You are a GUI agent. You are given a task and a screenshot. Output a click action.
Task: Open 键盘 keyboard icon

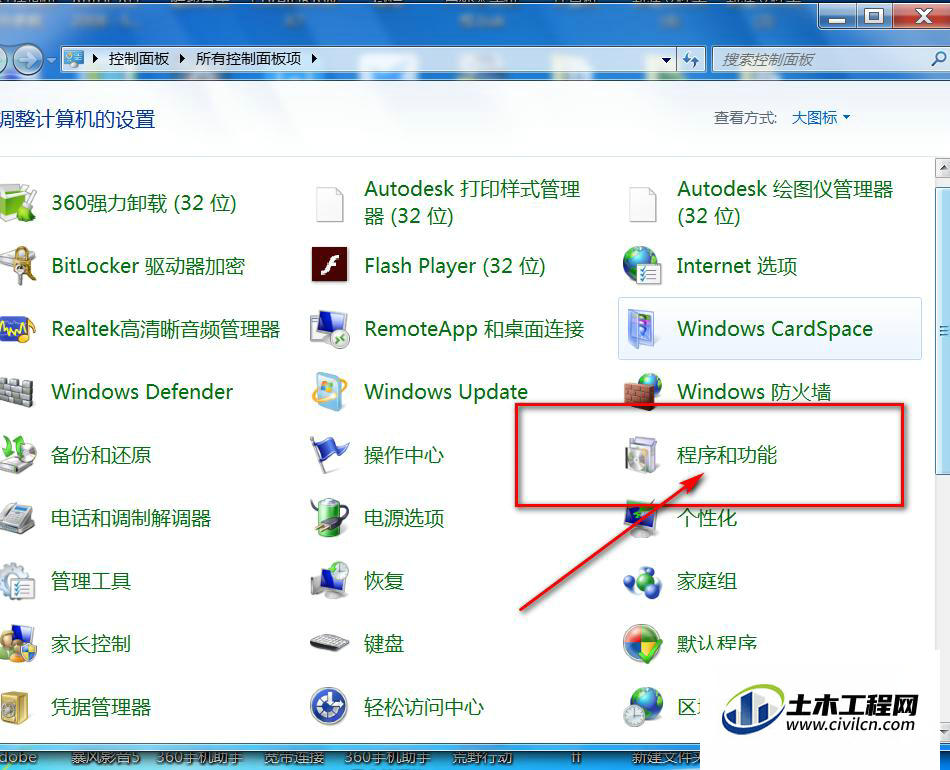[330, 642]
